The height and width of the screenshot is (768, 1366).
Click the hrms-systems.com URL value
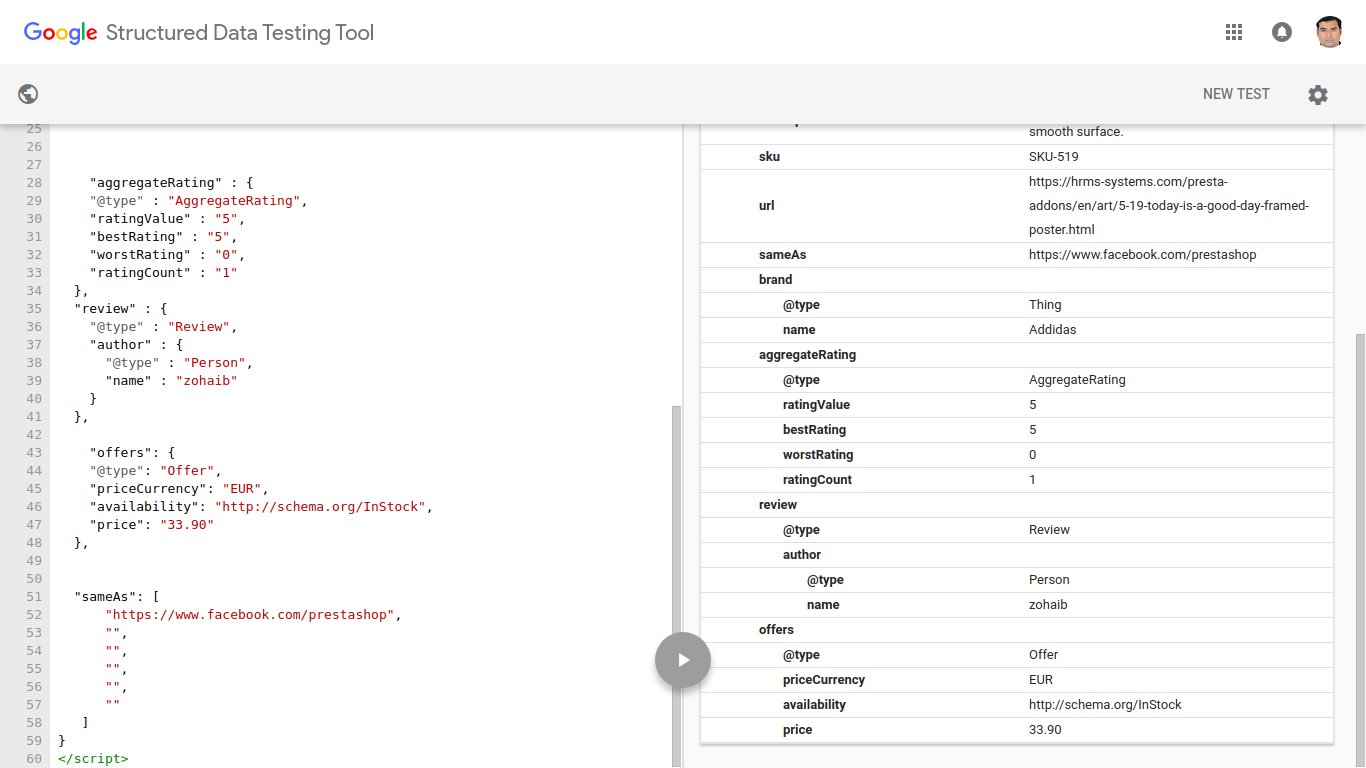tap(1169, 206)
